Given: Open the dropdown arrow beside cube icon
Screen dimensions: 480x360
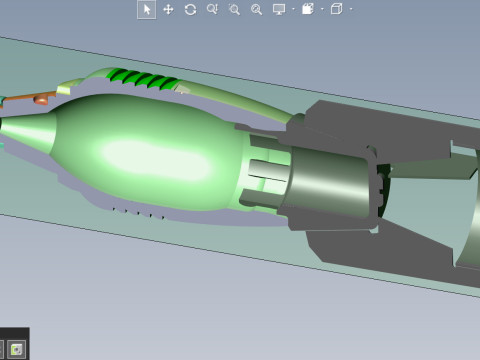Looking at the screenshot, I should click(x=351, y=9).
